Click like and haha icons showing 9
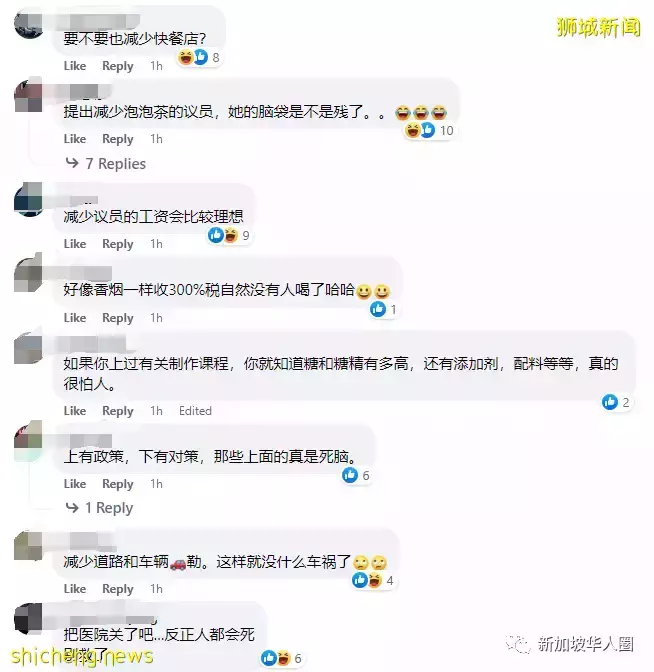This screenshot has height=672, width=654. 228,235
